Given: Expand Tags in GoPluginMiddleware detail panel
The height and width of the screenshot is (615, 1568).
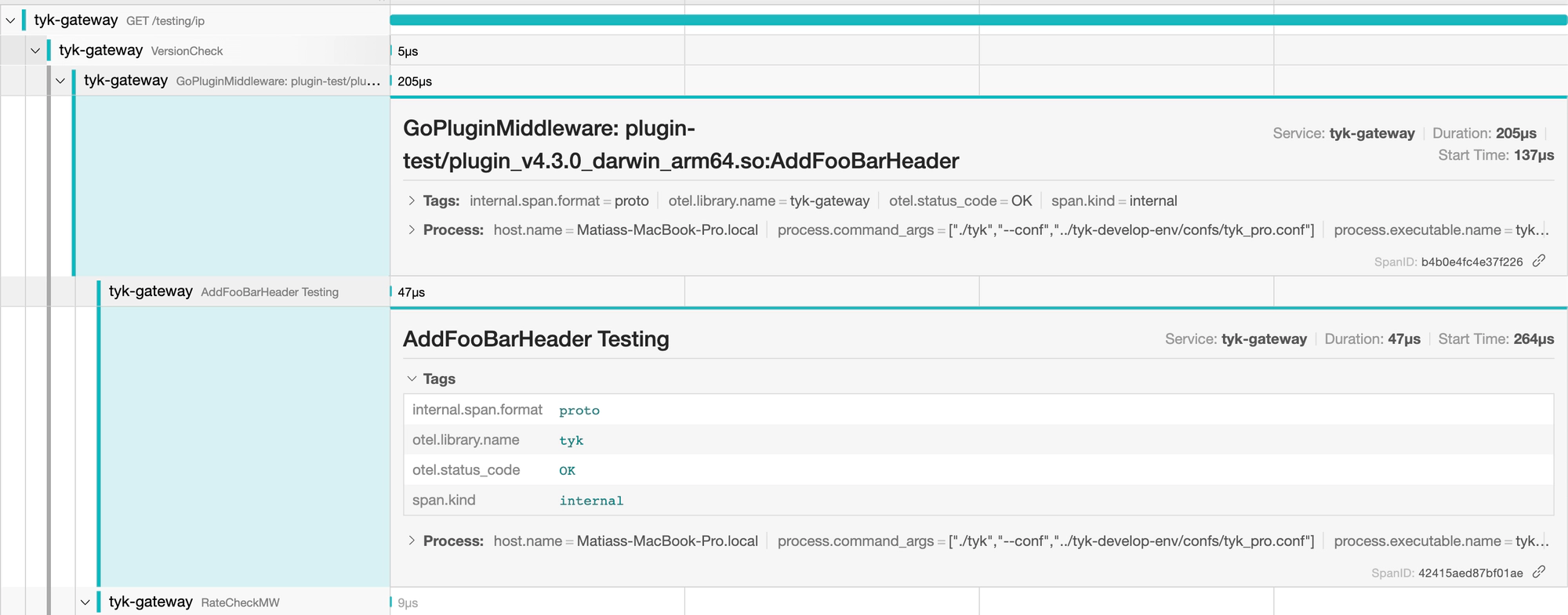Looking at the screenshot, I should click(x=412, y=201).
